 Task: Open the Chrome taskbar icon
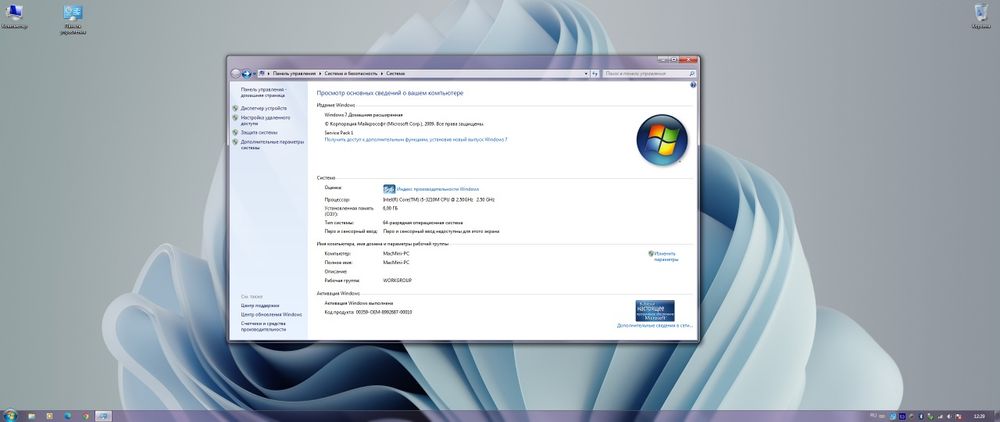(x=85, y=416)
